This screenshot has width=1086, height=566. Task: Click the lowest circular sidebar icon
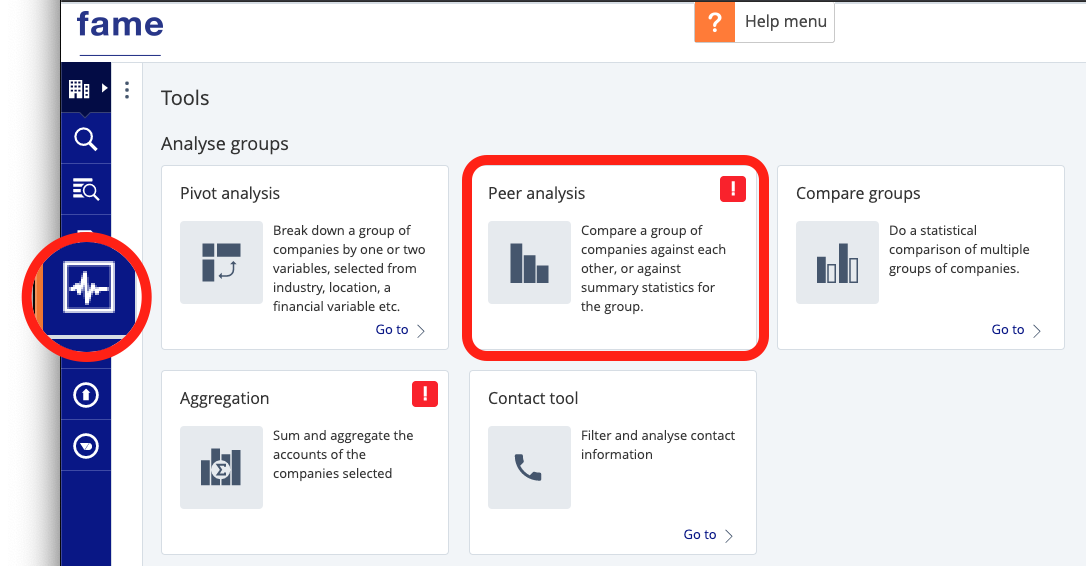[86, 446]
